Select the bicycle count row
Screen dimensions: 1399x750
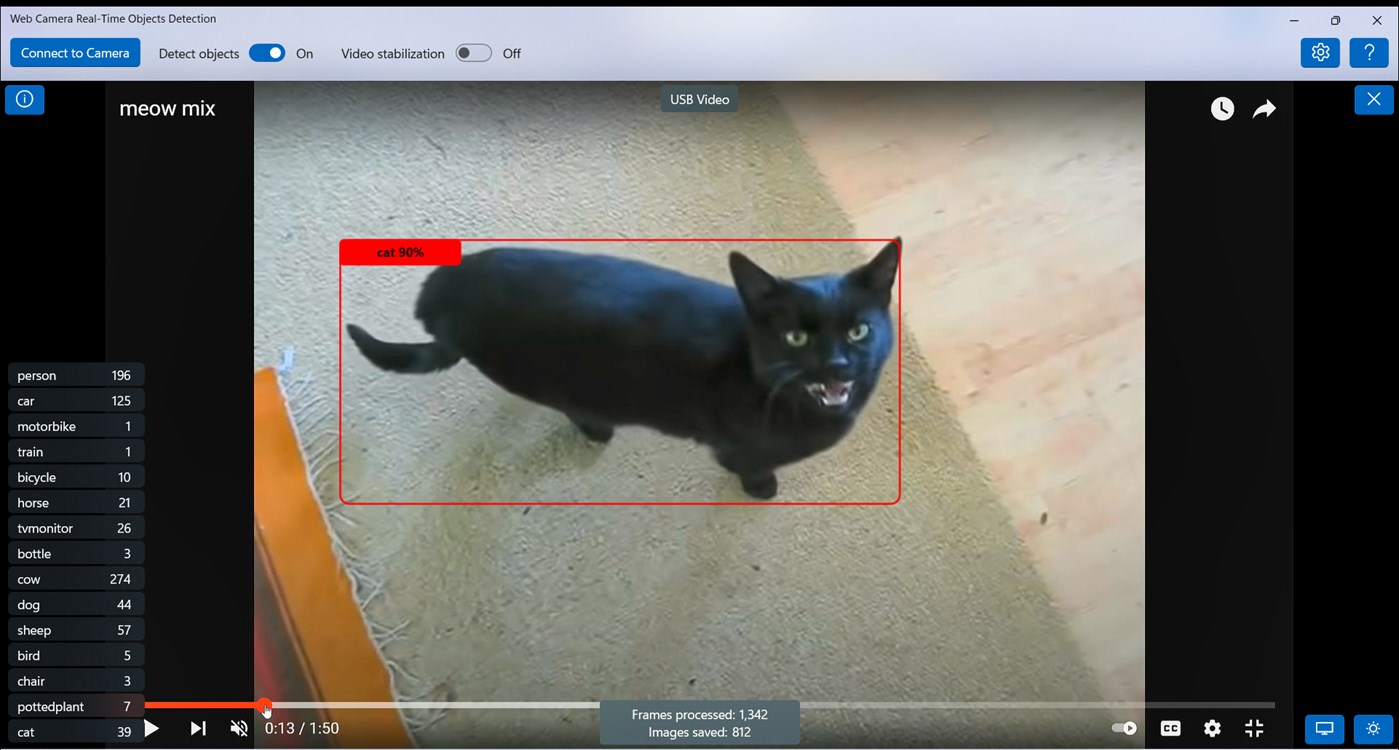point(76,477)
